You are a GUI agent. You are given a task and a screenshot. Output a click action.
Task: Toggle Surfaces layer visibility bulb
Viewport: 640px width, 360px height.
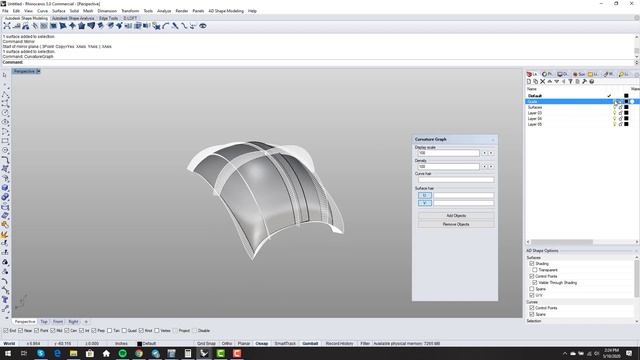tap(614, 107)
